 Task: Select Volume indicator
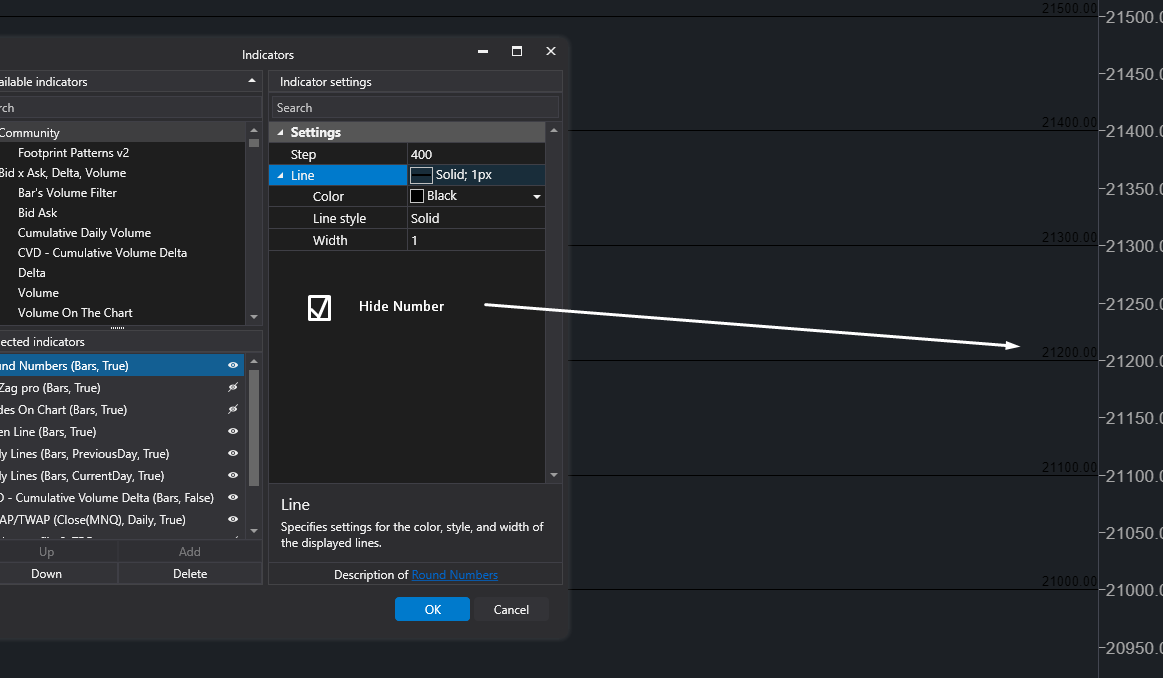click(39, 293)
